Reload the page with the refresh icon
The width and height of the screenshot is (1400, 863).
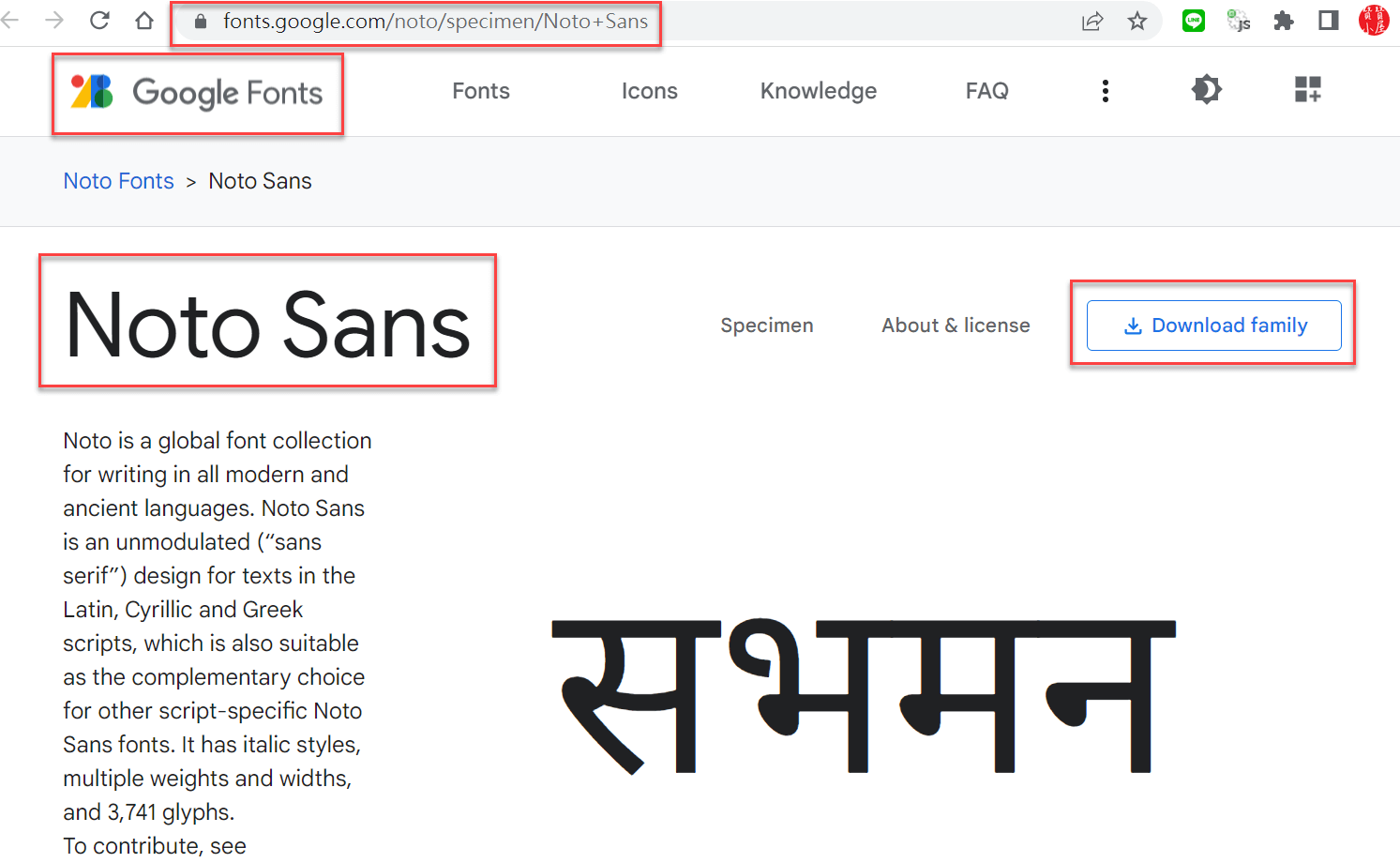tap(99, 20)
